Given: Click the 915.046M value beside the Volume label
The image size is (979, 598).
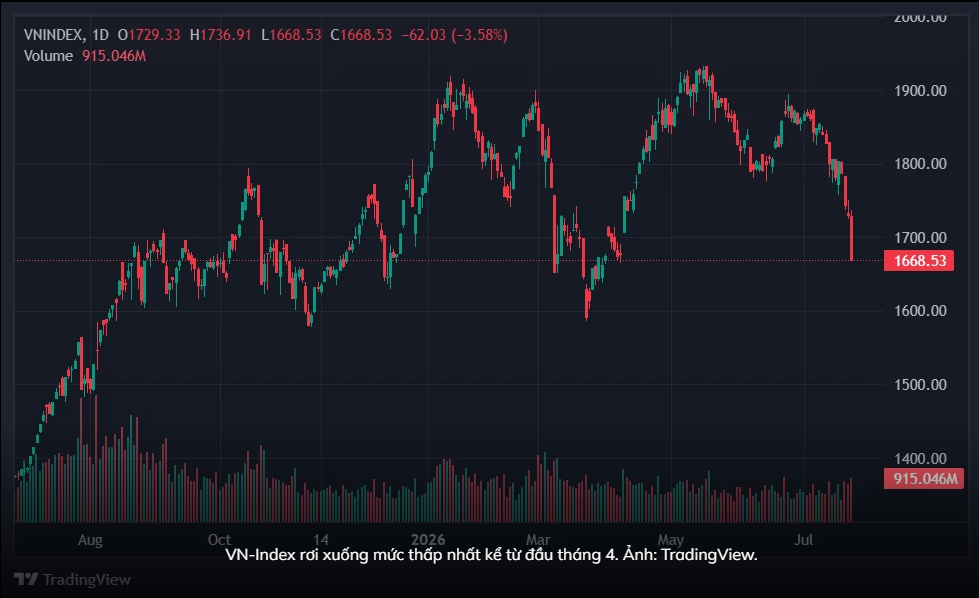Looking at the screenshot, I should pyautogui.click(x=114, y=56).
